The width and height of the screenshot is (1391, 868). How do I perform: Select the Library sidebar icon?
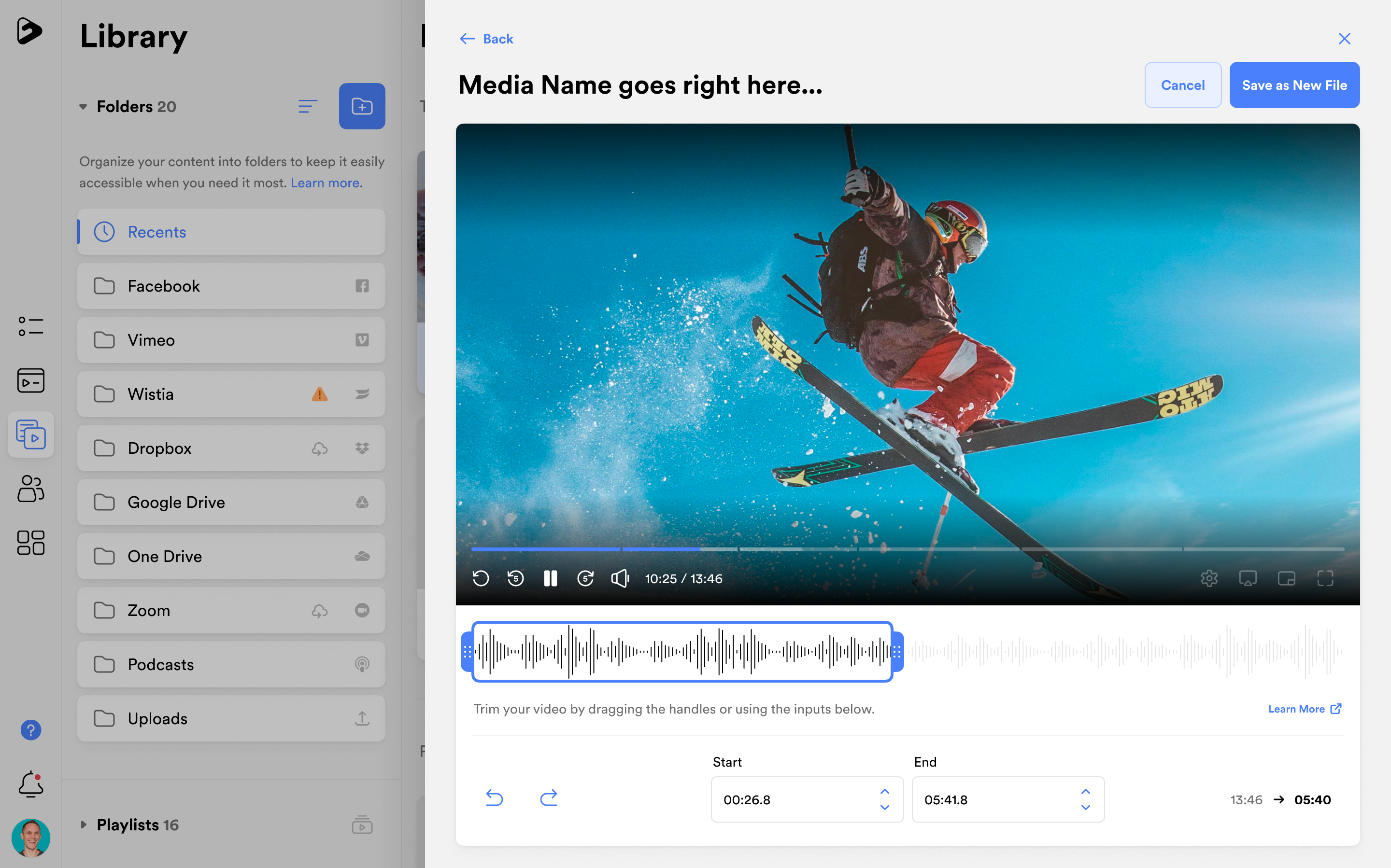pyautogui.click(x=30, y=434)
